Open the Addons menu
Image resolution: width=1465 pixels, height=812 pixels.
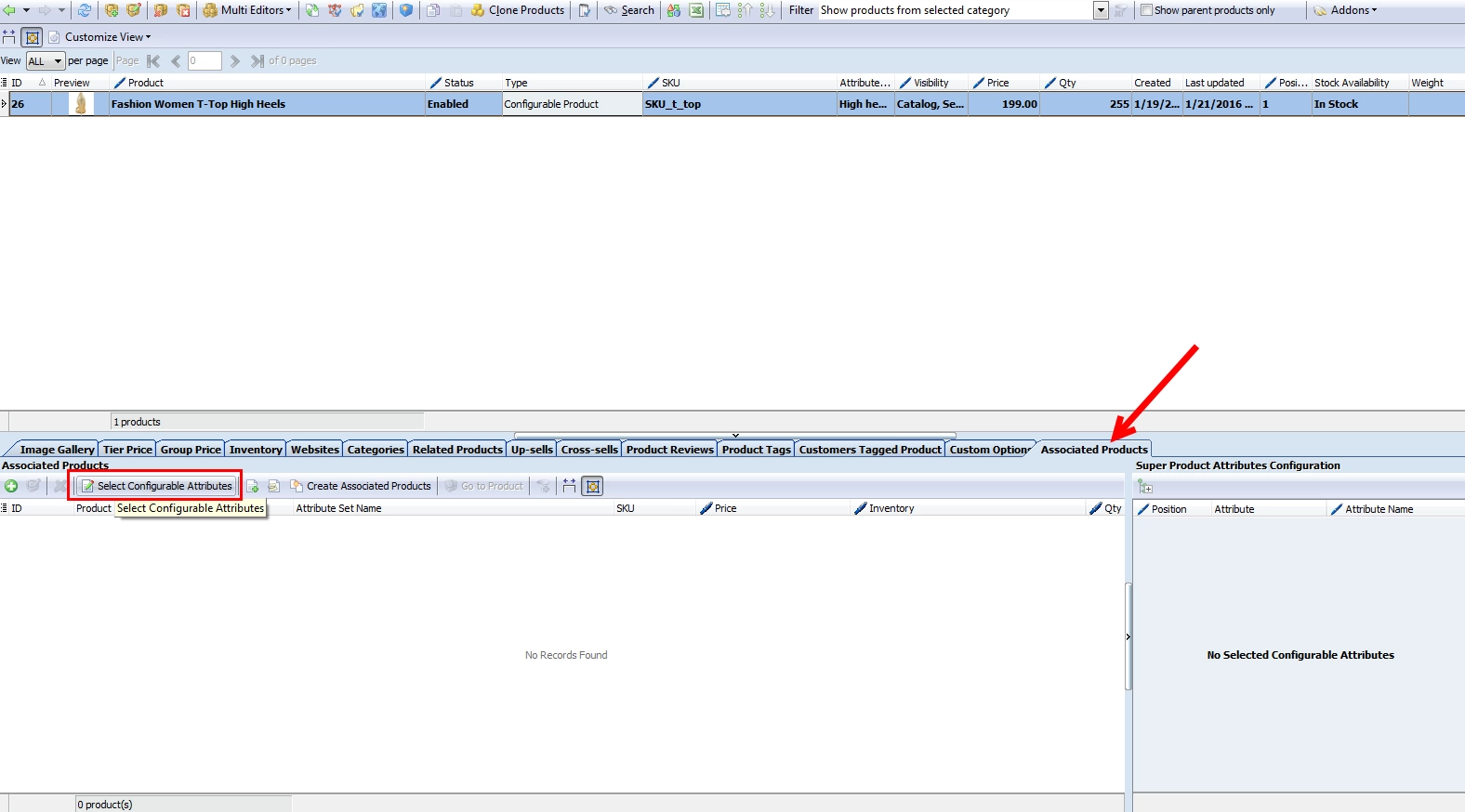pyautogui.click(x=1345, y=10)
